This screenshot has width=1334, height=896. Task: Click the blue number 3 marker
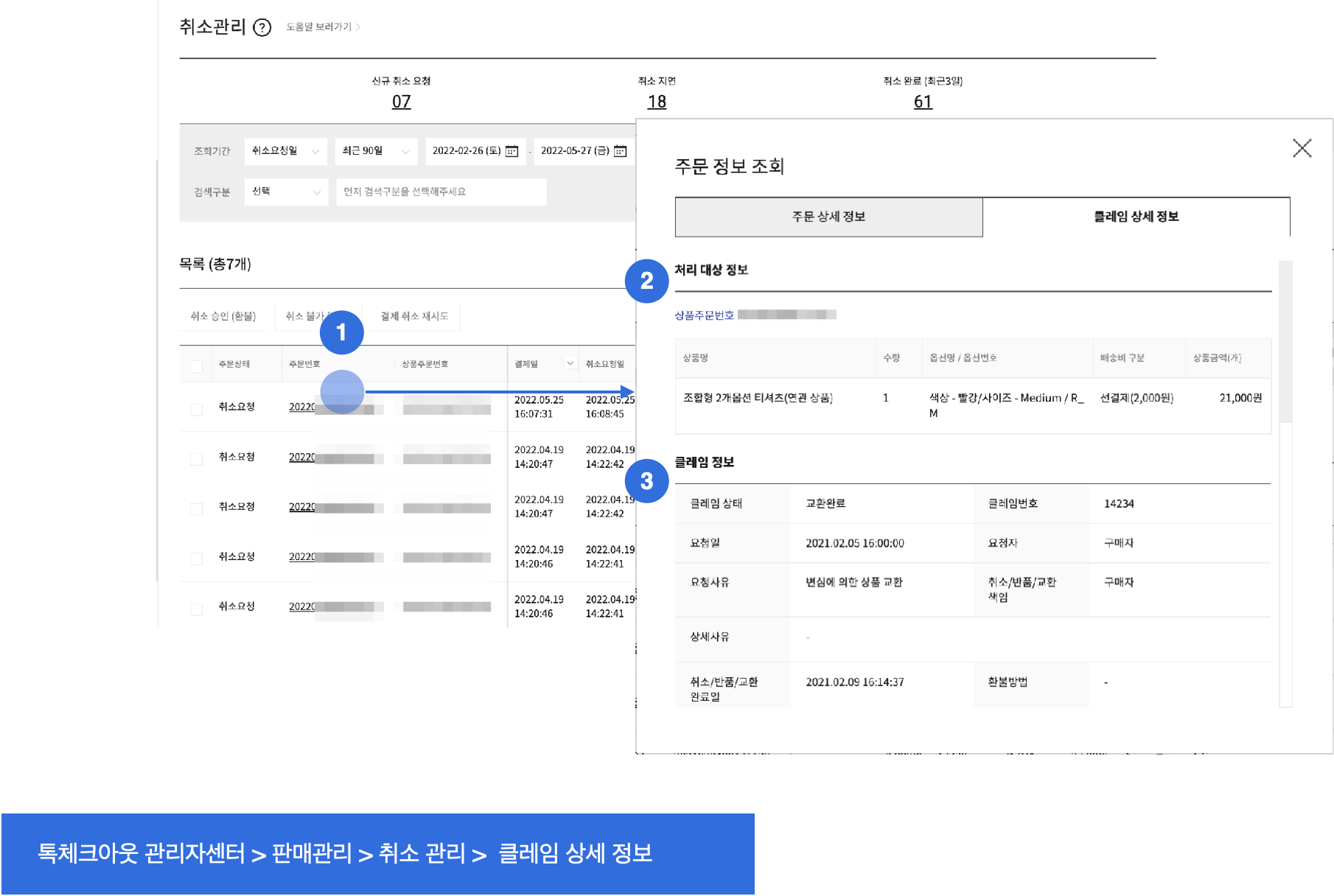tap(646, 481)
